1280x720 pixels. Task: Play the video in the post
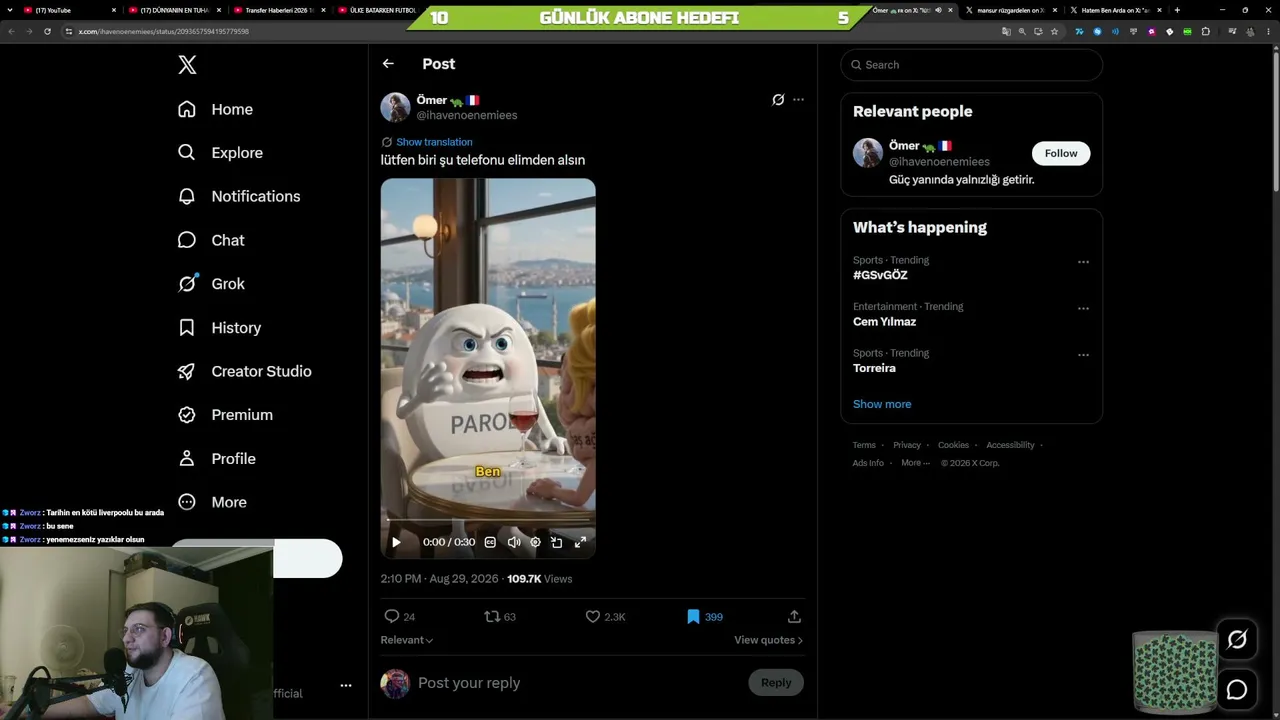[396, 542]
